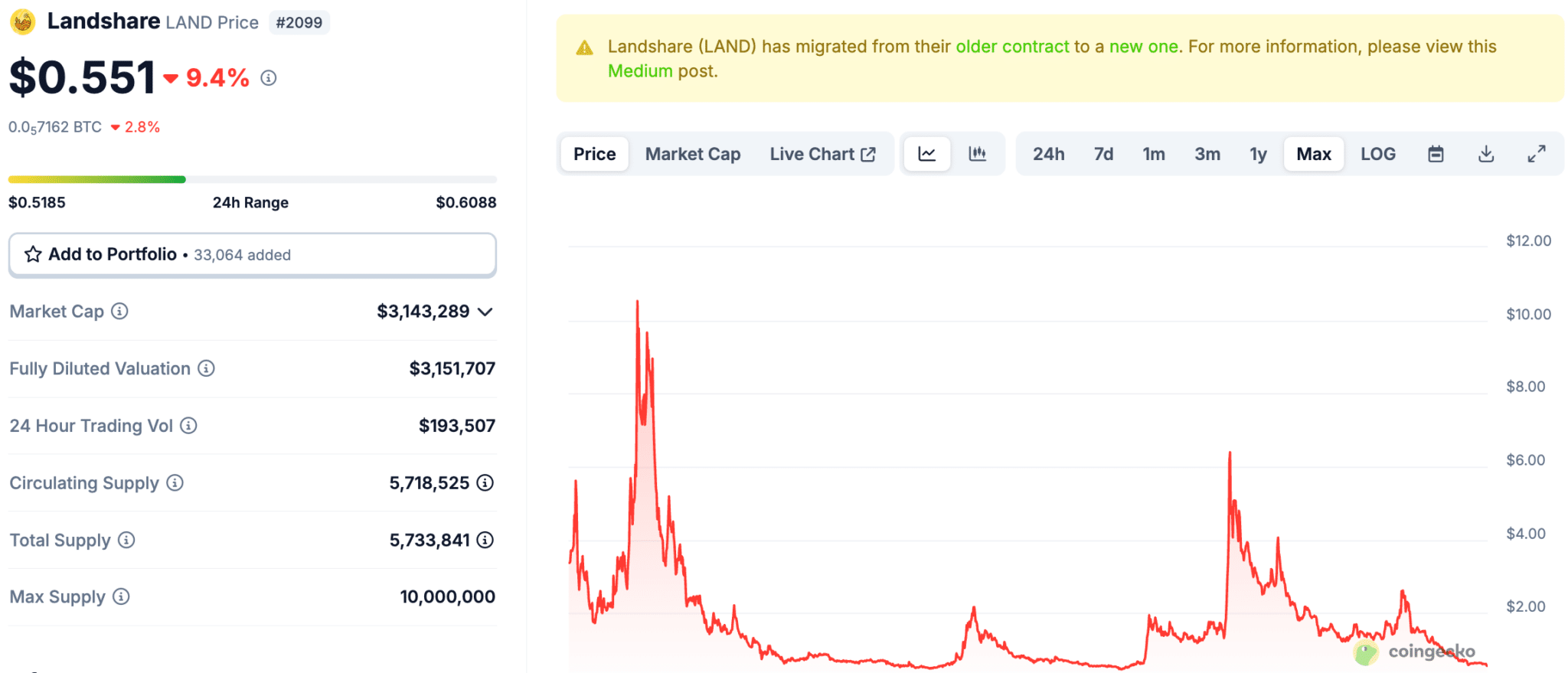Toggle LOG scale on the chart
Image resolution: width=1568 pixels, height=673 pixels.
point(1377,154)
